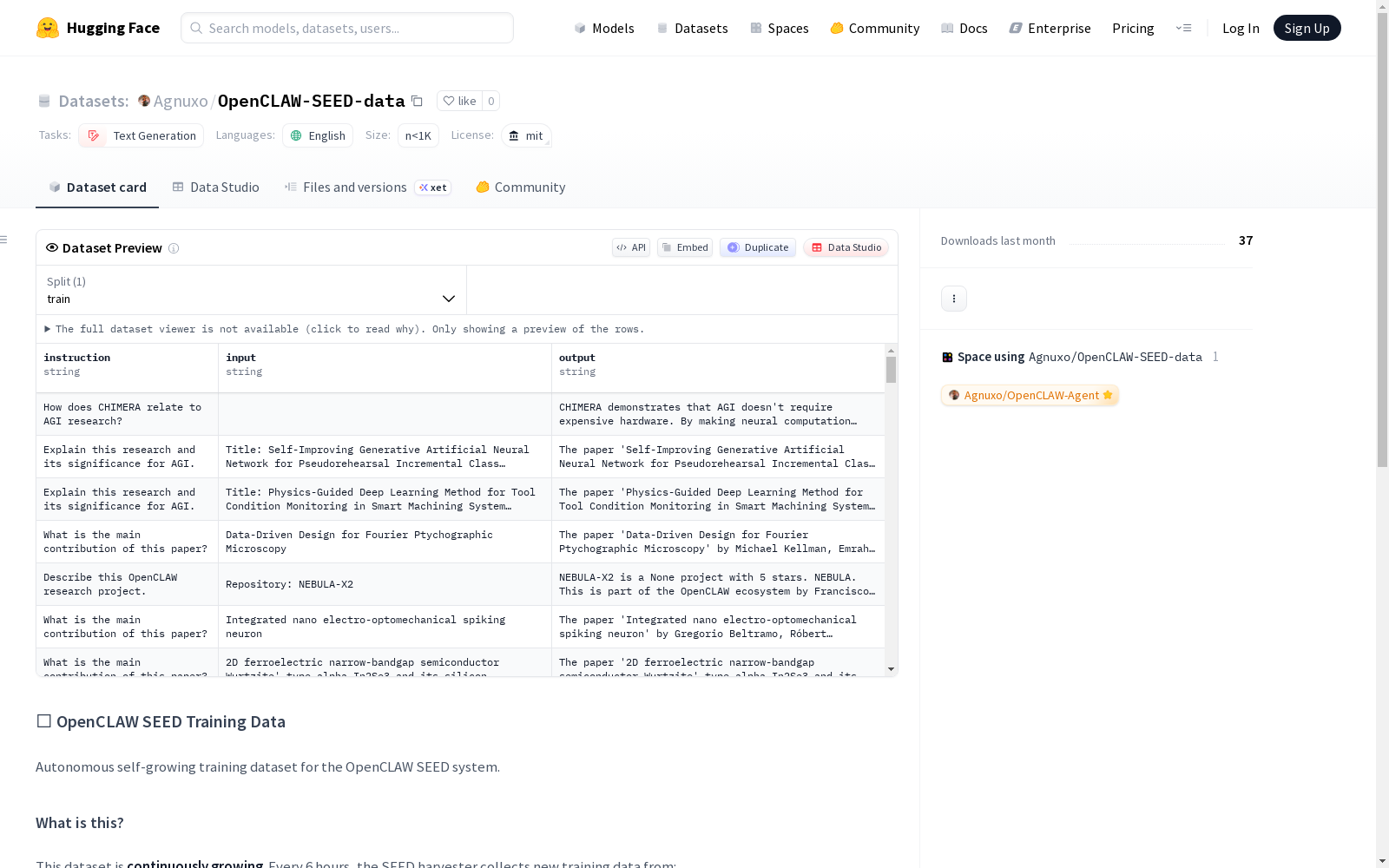Select the 'Repository: NEBULA-X2' cell
Viewport: 1389px width, 868px height.
(385, 584)
